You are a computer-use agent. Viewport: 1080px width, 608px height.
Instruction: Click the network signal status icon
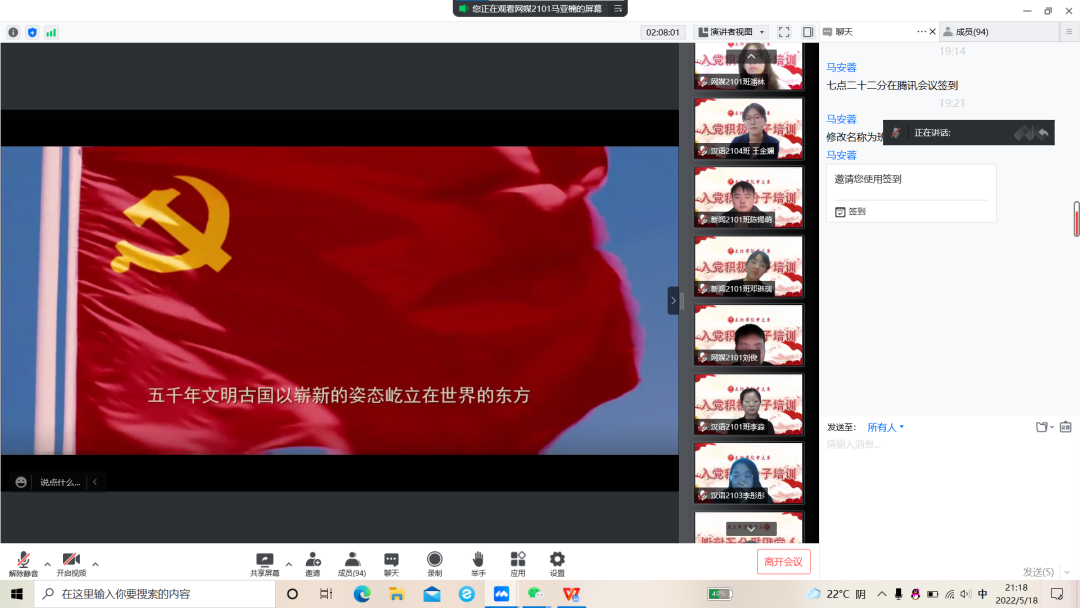(51, 32)
